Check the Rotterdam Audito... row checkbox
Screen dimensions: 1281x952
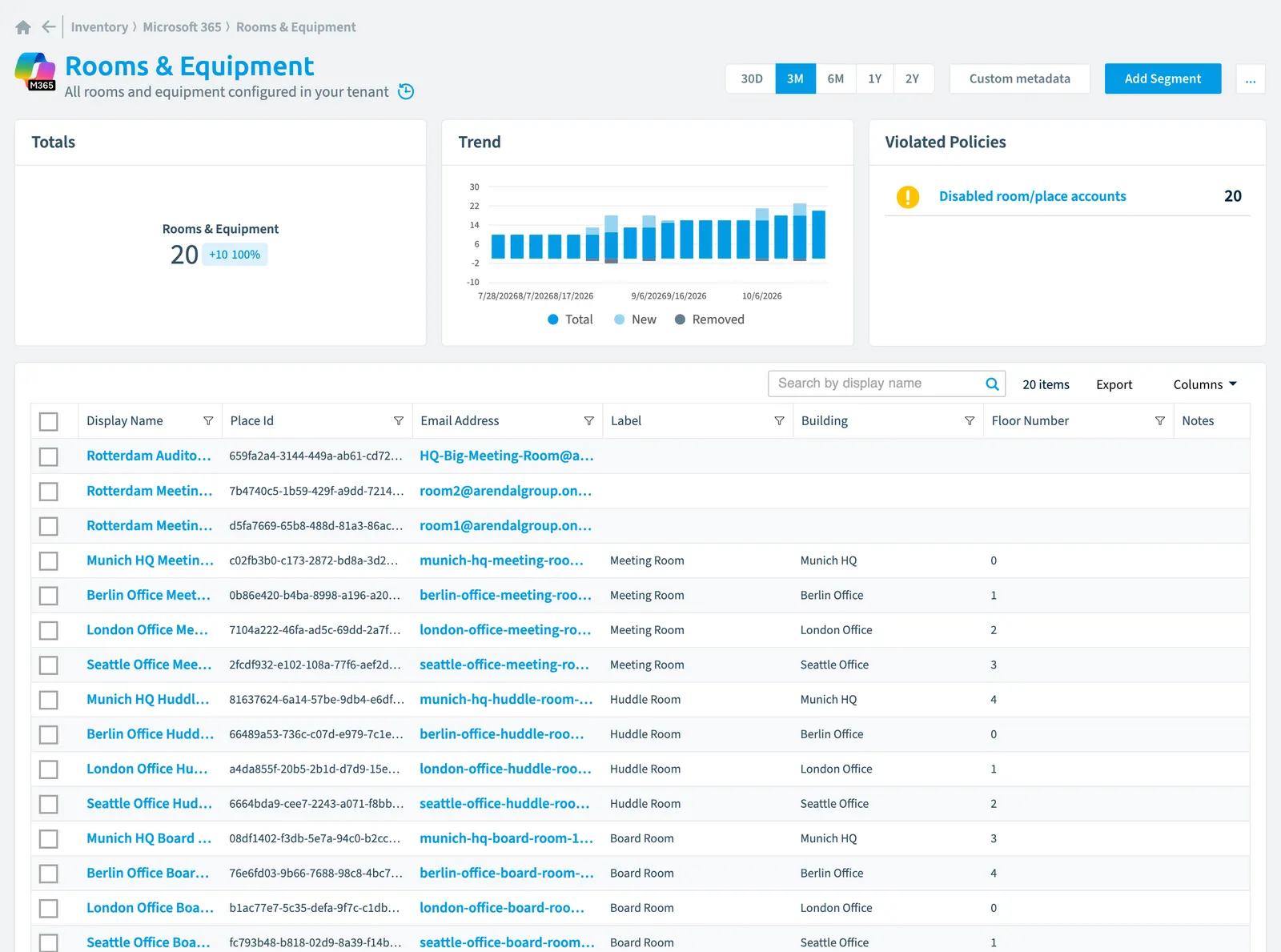[49, 456]
